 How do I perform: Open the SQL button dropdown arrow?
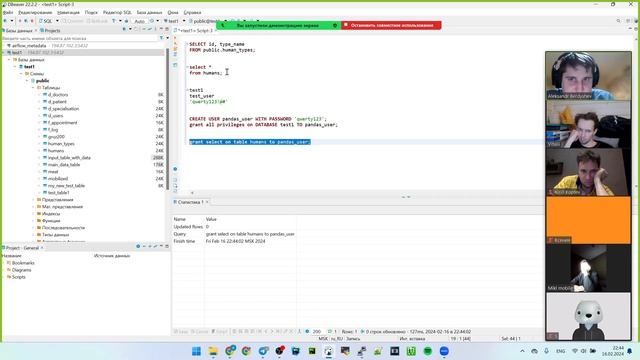57,21
